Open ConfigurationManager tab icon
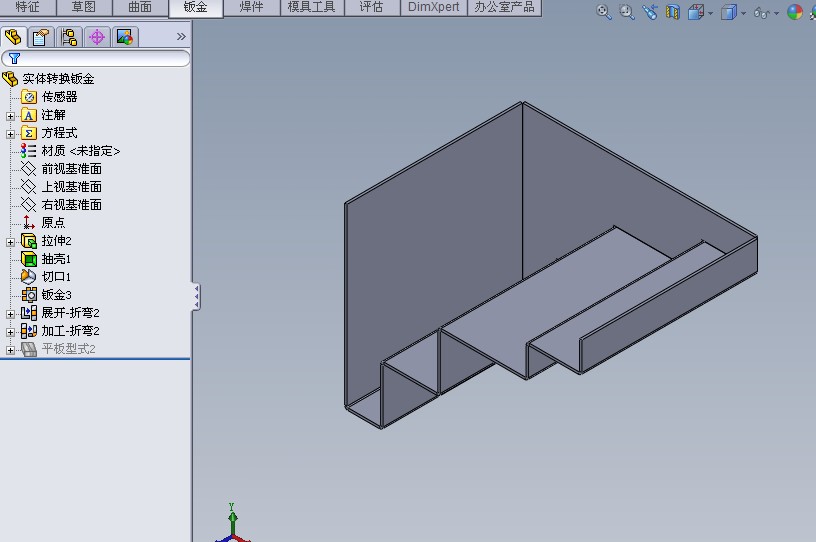 coord(69,37)
